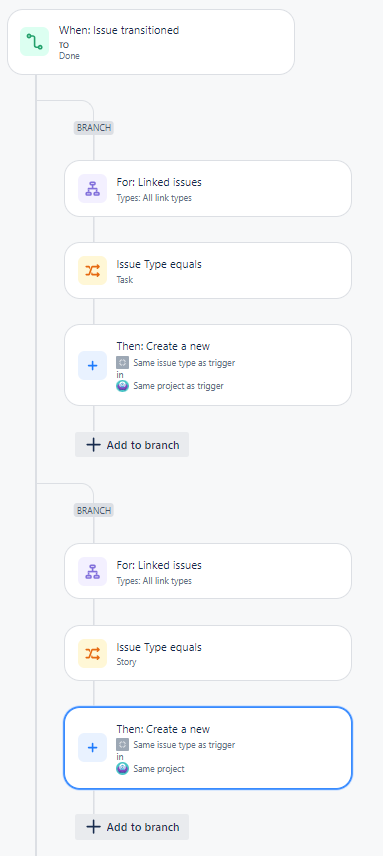
Task: Click the orange condition icon beside Story
Action: [92, 653]
